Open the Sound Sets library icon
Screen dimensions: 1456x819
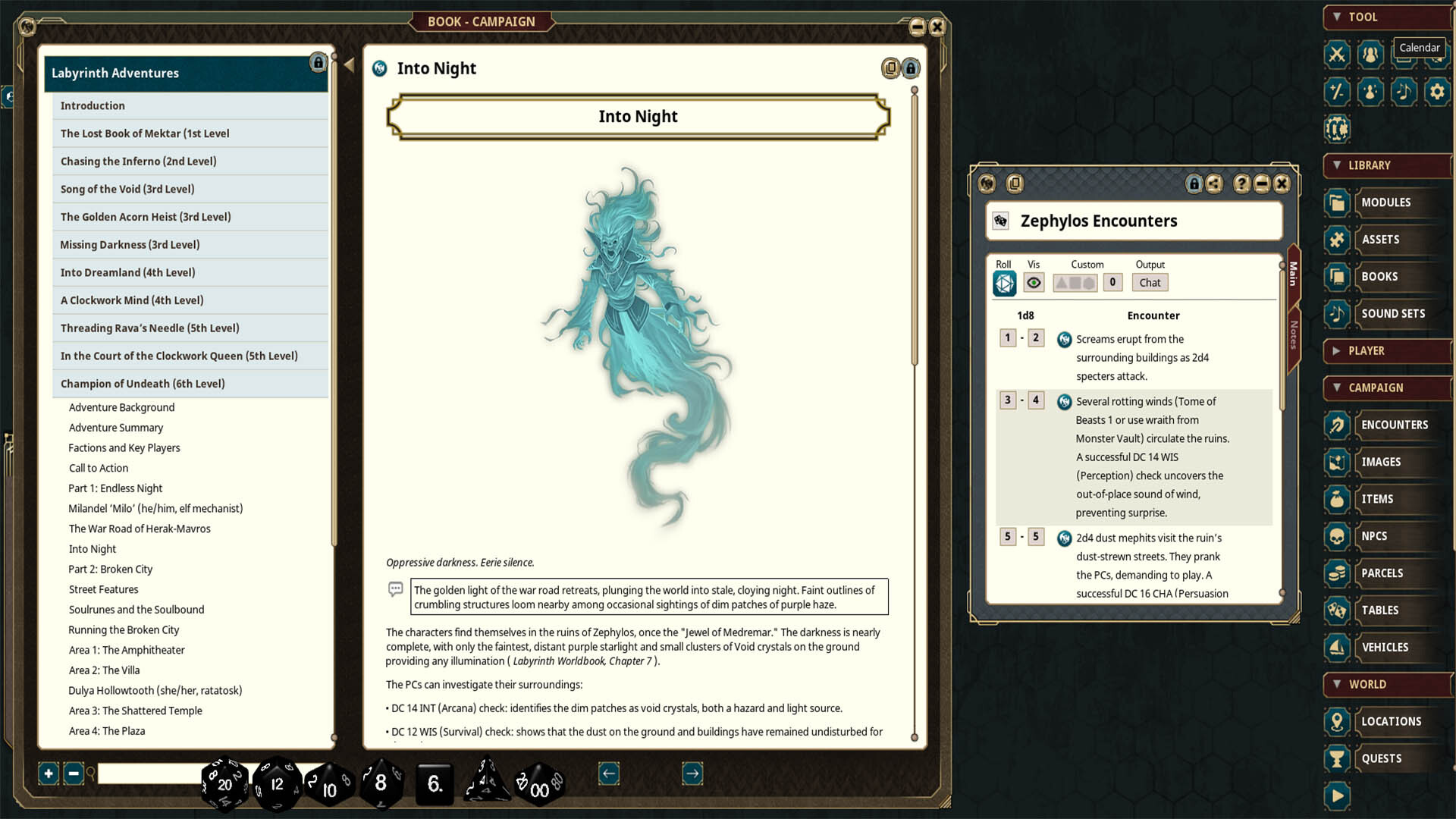(x=1337, y=313)
